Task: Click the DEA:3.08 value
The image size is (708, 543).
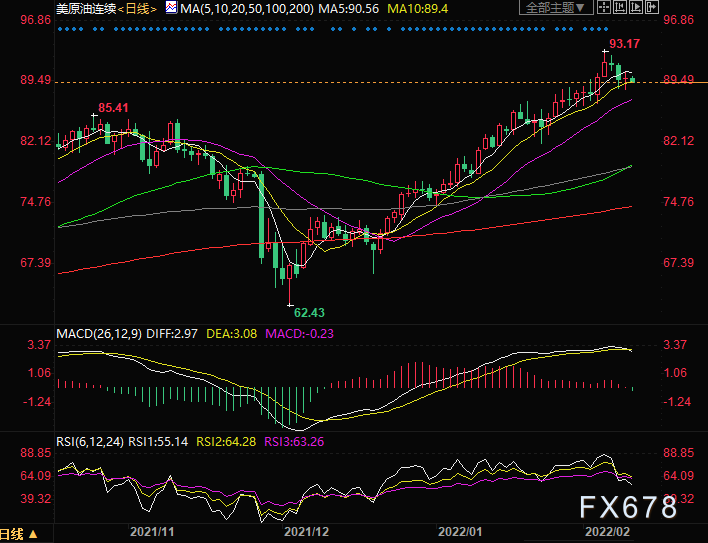Action: pyautogui.click(x=232, y=334)
